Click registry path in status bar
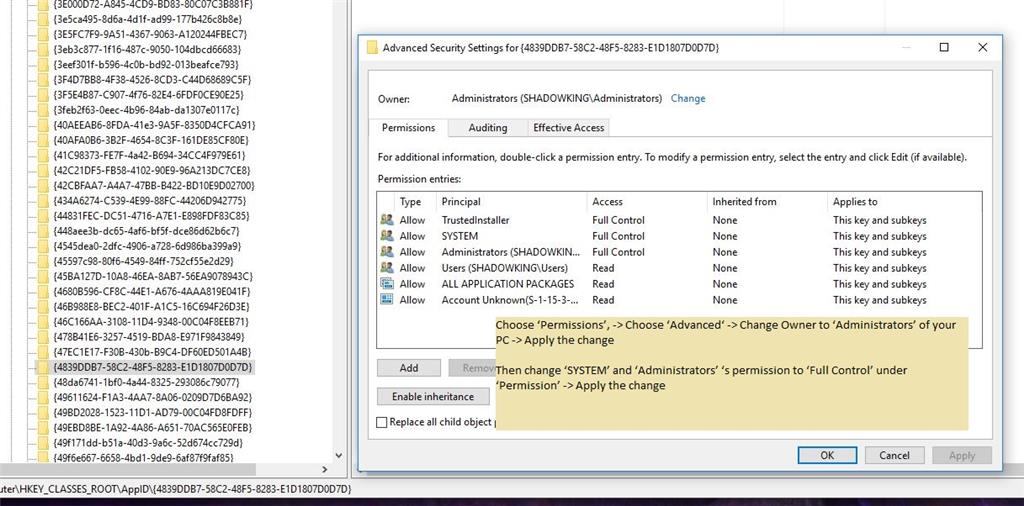The image size is (1024, 506). click(176, 489)
